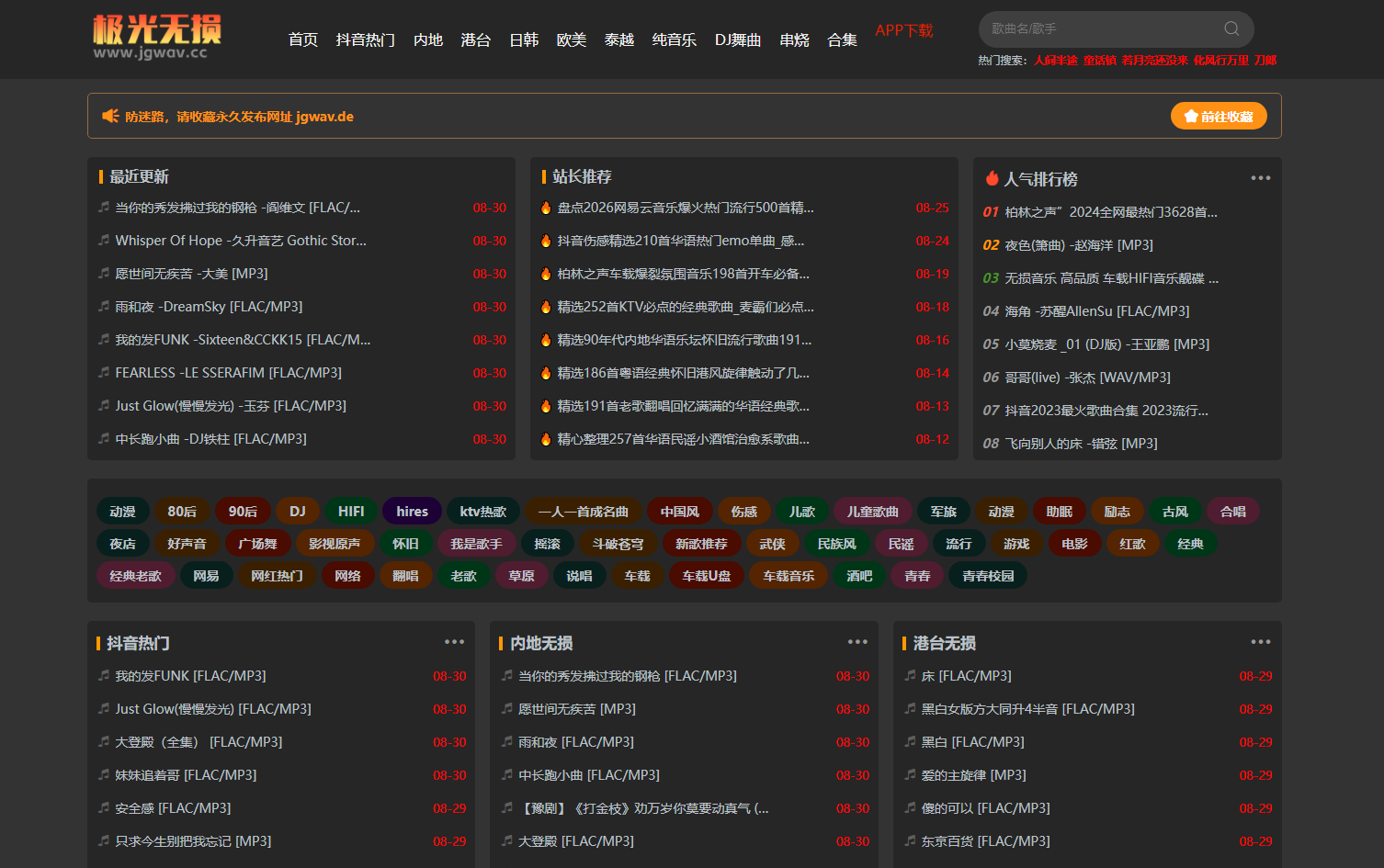Open the 抖音热门 section more dots
The image size is (1384, 868).
tap(454, 642)
